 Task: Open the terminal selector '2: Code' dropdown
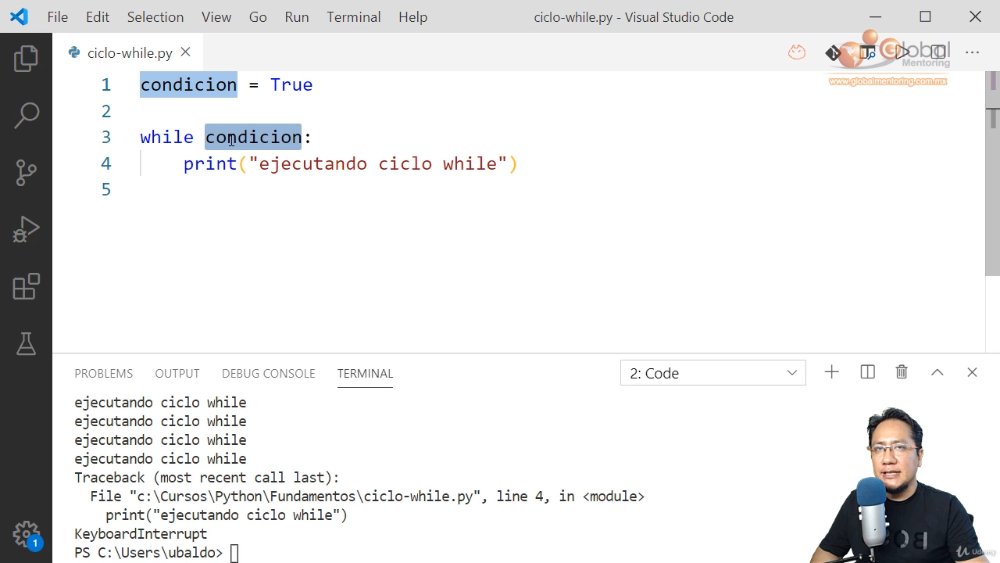click(712, 373)
